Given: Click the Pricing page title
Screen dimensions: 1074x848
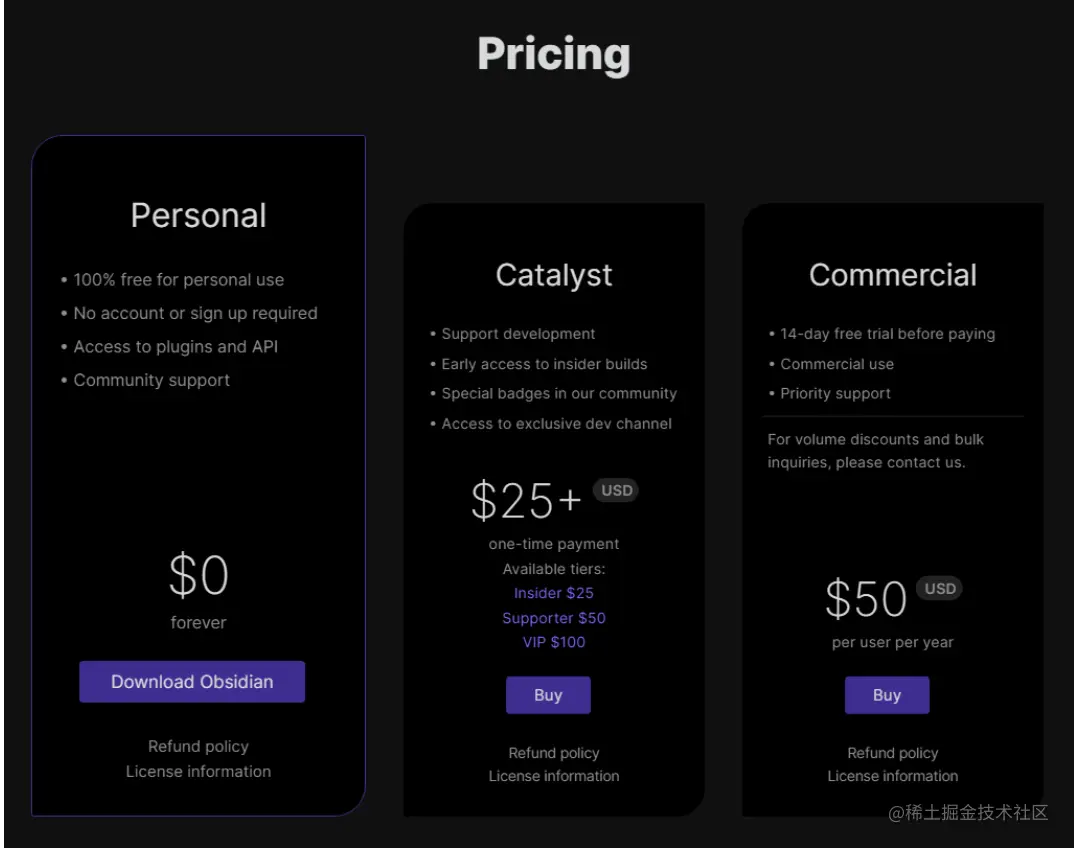Looking at the screenshot, I should pos(554,54).
